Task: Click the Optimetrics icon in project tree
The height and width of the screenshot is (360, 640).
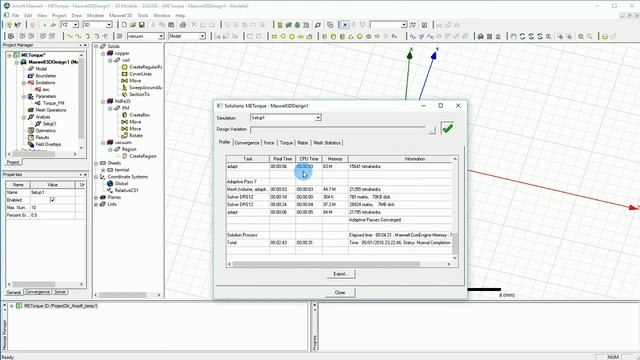Action: (31, 131)
